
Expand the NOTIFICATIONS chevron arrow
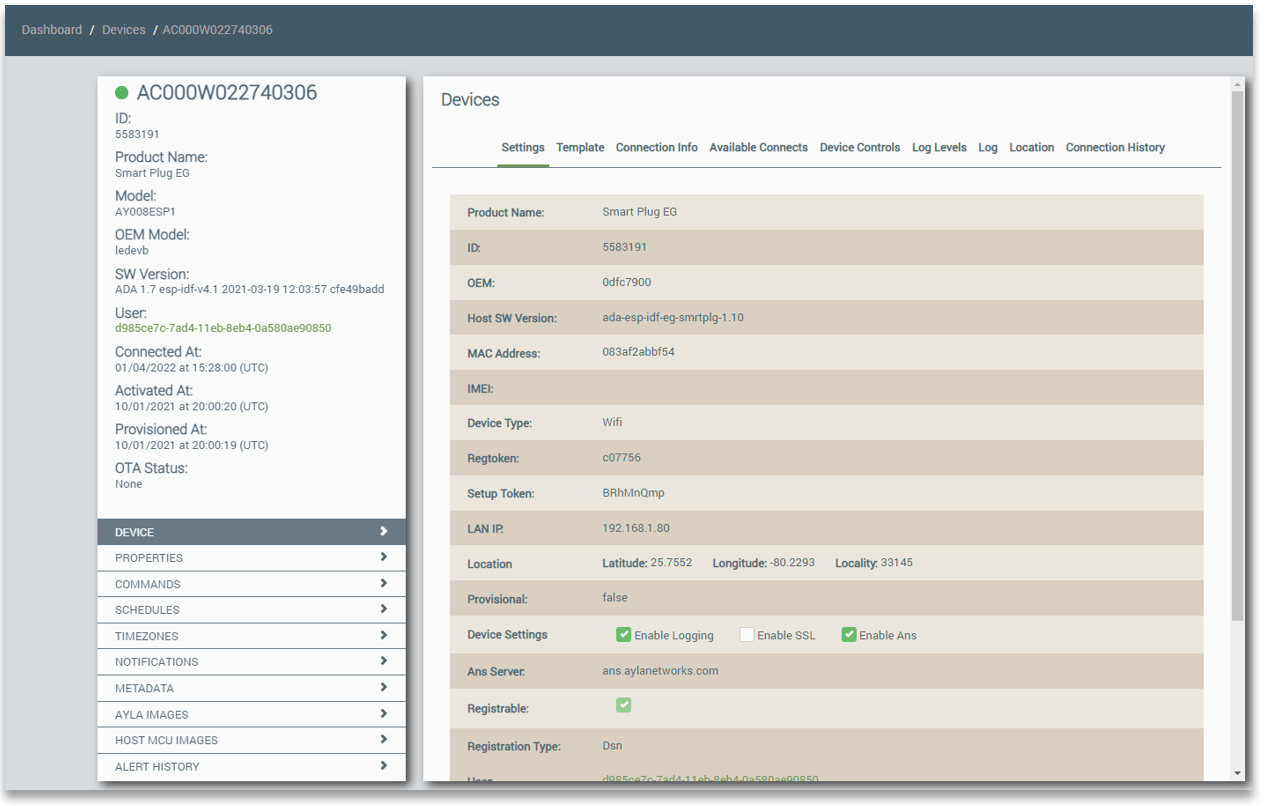383,661
